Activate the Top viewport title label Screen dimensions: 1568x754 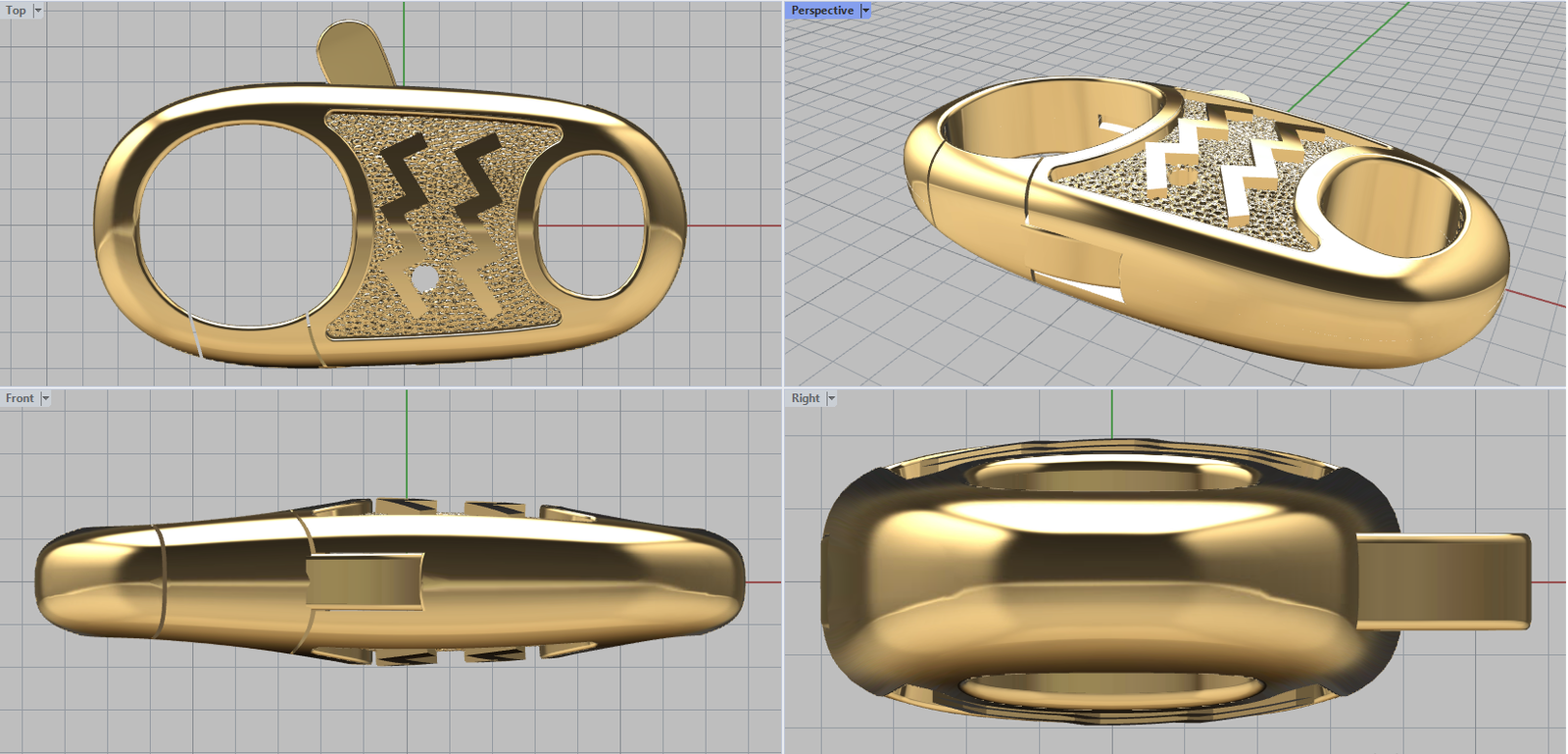pyautogui.click(x=16, y=11)
